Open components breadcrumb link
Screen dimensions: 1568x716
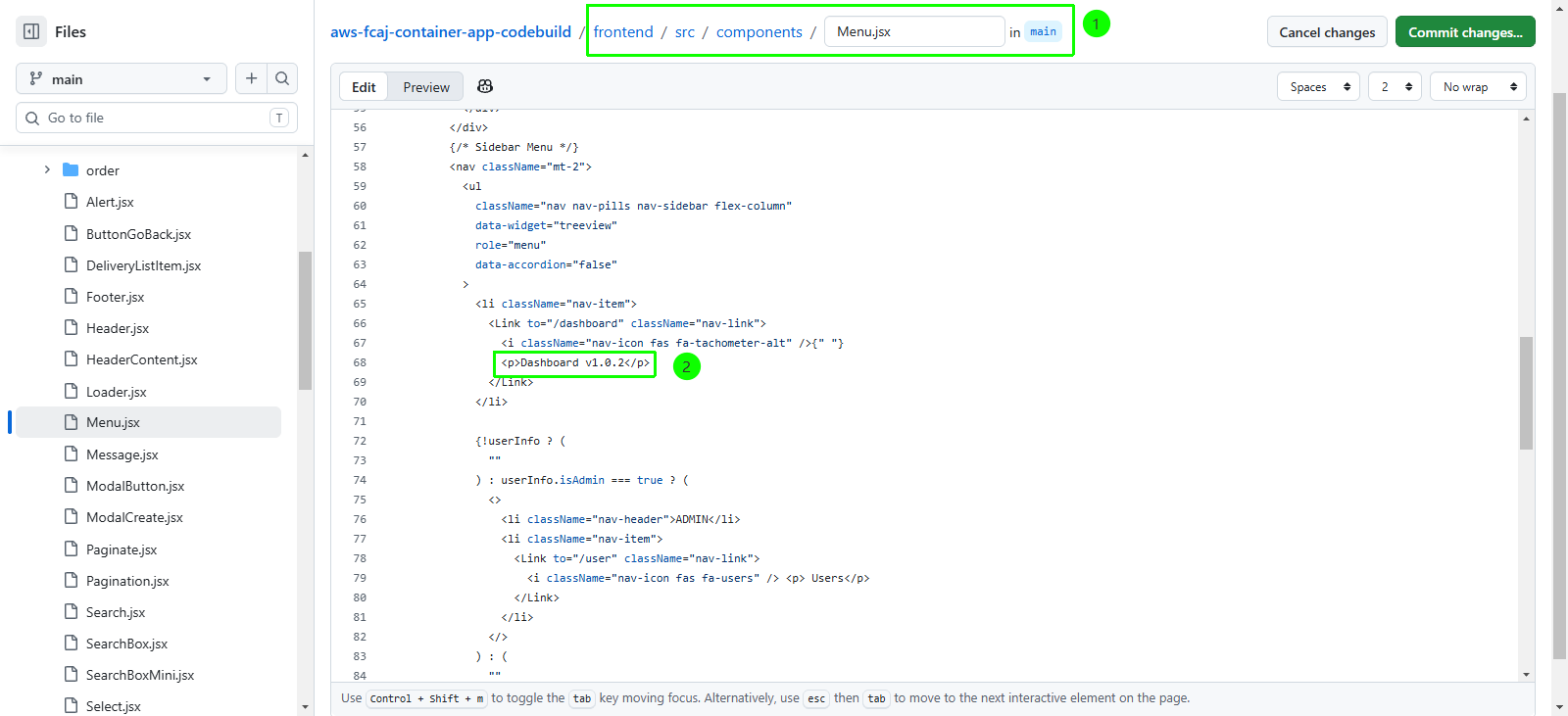tap(759, 31)
